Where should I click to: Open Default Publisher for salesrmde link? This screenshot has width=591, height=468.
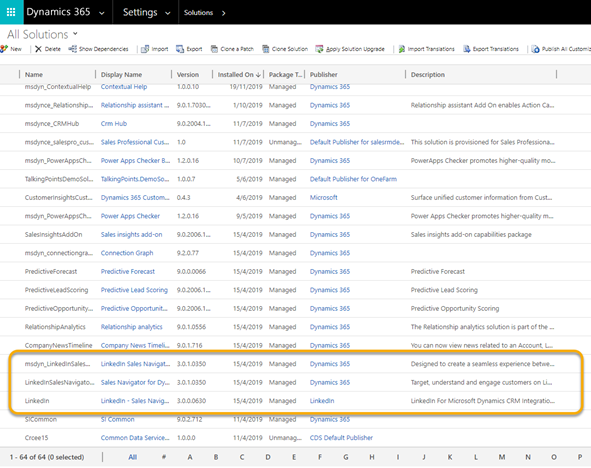(357, 142)
